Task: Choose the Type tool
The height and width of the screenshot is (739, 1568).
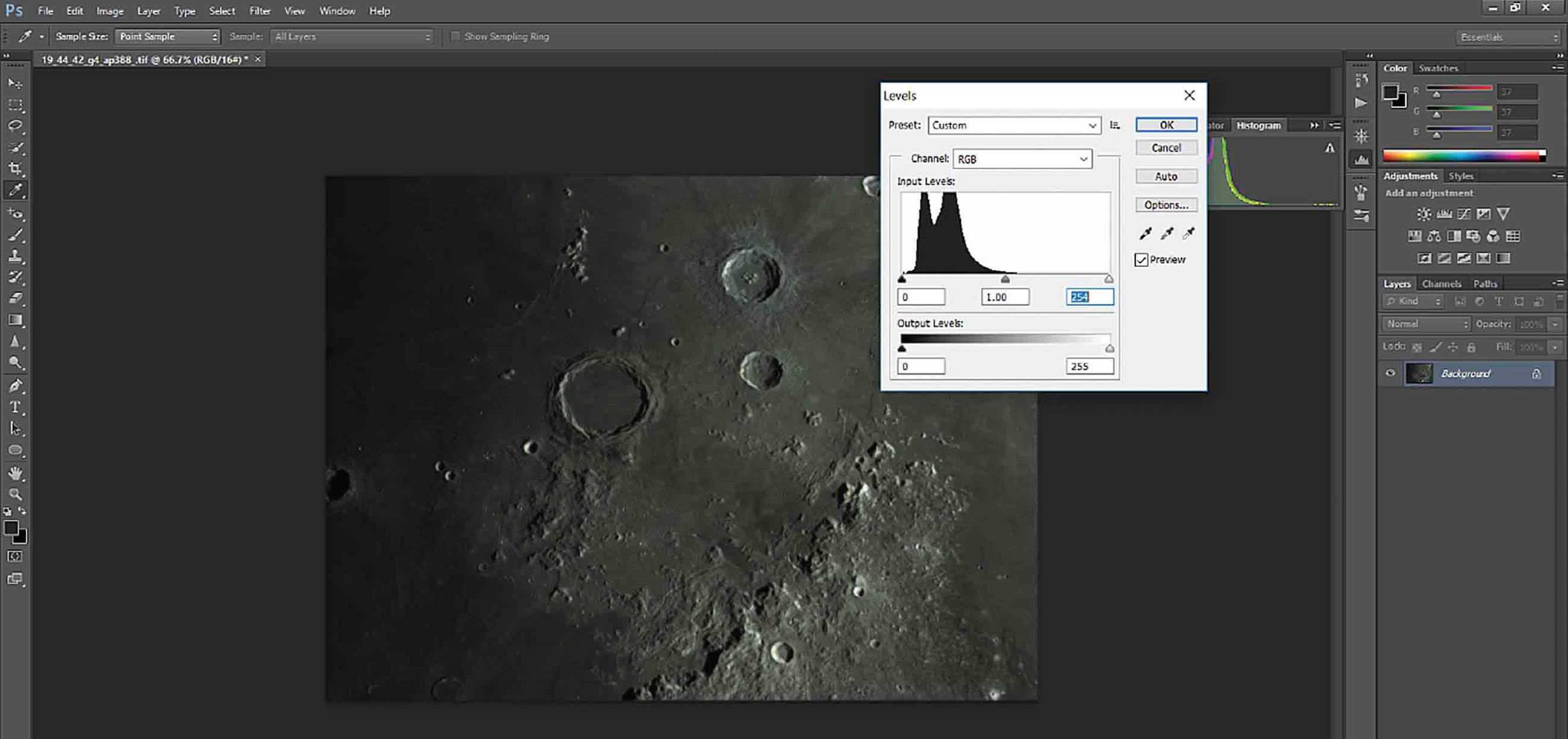Action: click(x=16, y=407)
